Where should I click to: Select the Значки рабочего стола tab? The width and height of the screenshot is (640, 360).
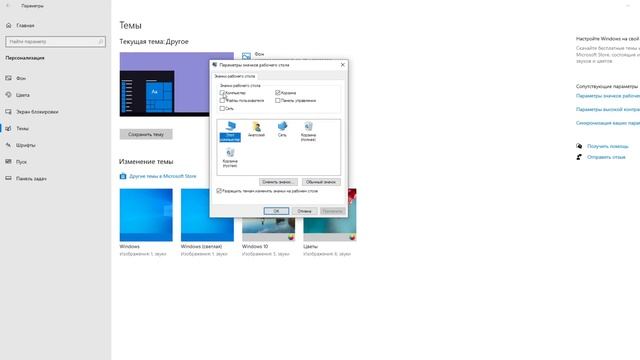point(235,76)
